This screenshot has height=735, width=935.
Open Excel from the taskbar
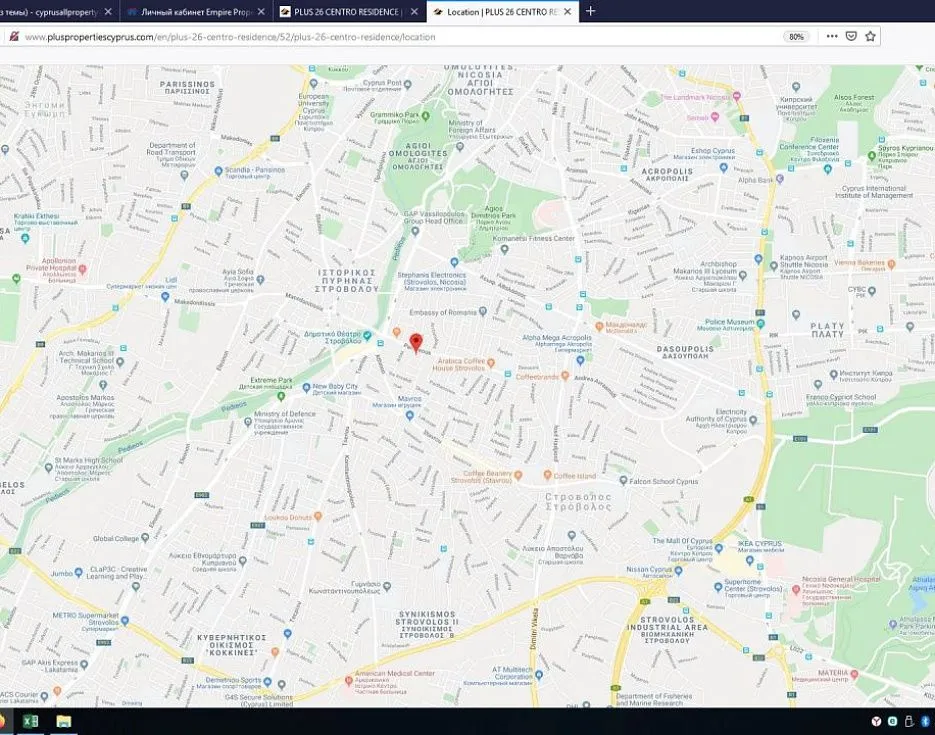point(30,722)
